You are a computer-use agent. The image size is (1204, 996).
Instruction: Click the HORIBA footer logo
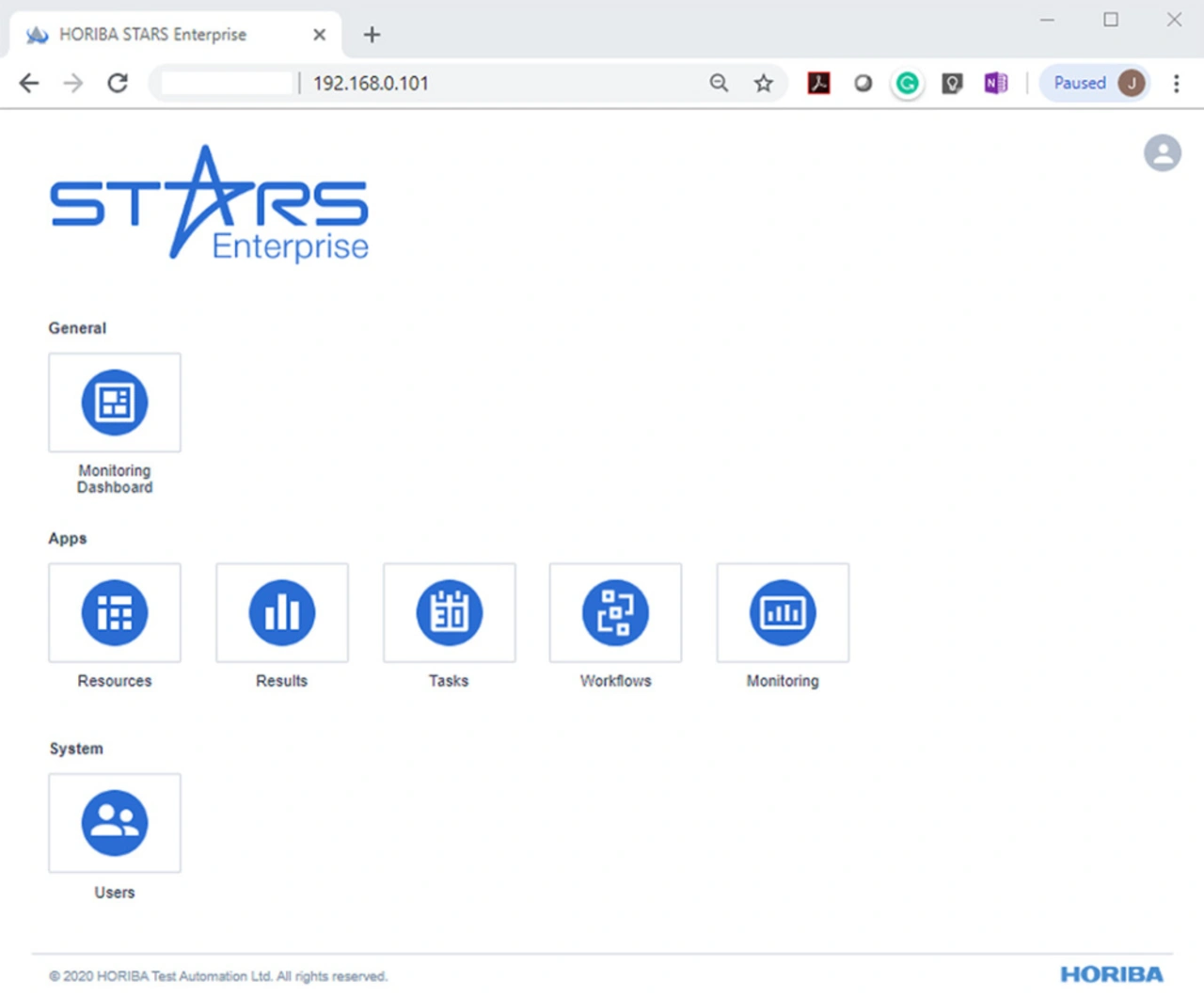click(x=1111, y=974)
